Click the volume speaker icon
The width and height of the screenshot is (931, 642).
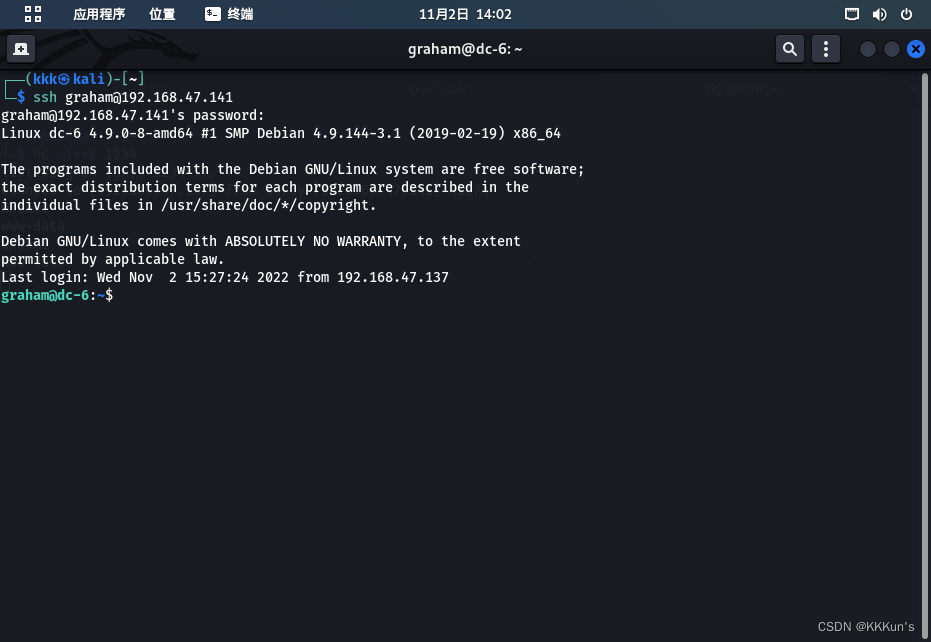[879, 14]
